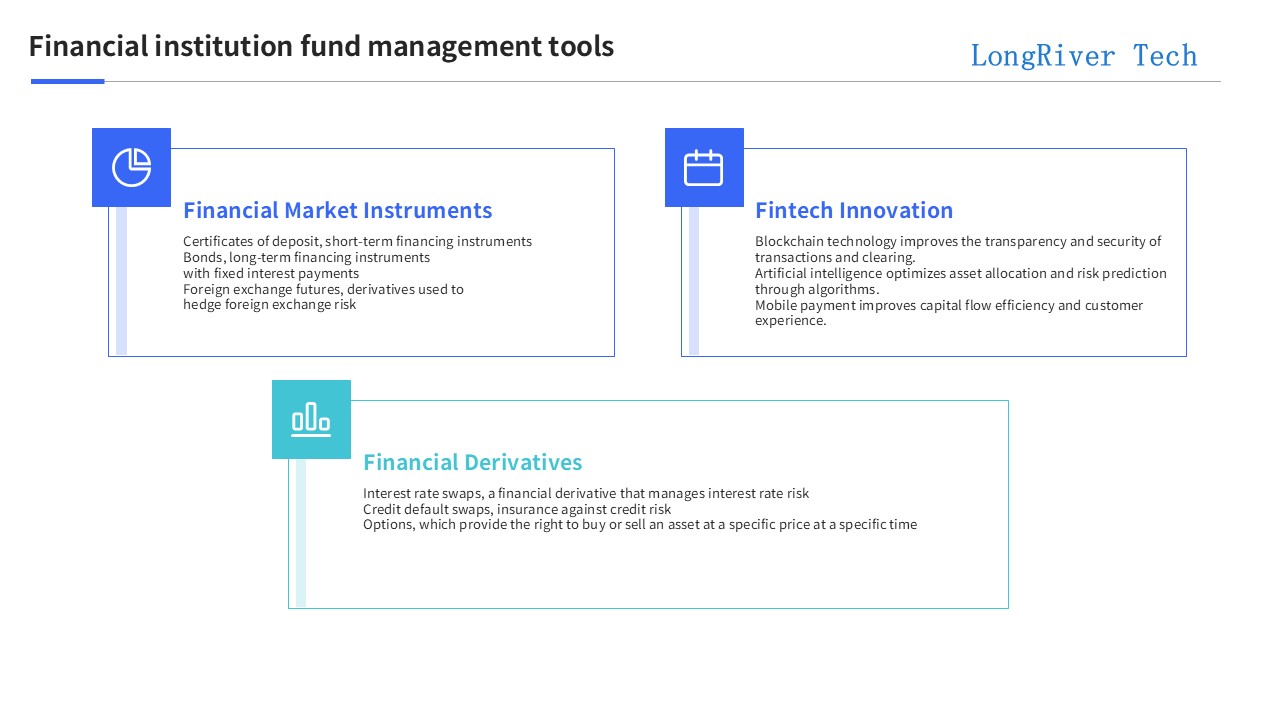
Task: Click the 'transactions and clearing.' line
Action: [x=835, y=257]
